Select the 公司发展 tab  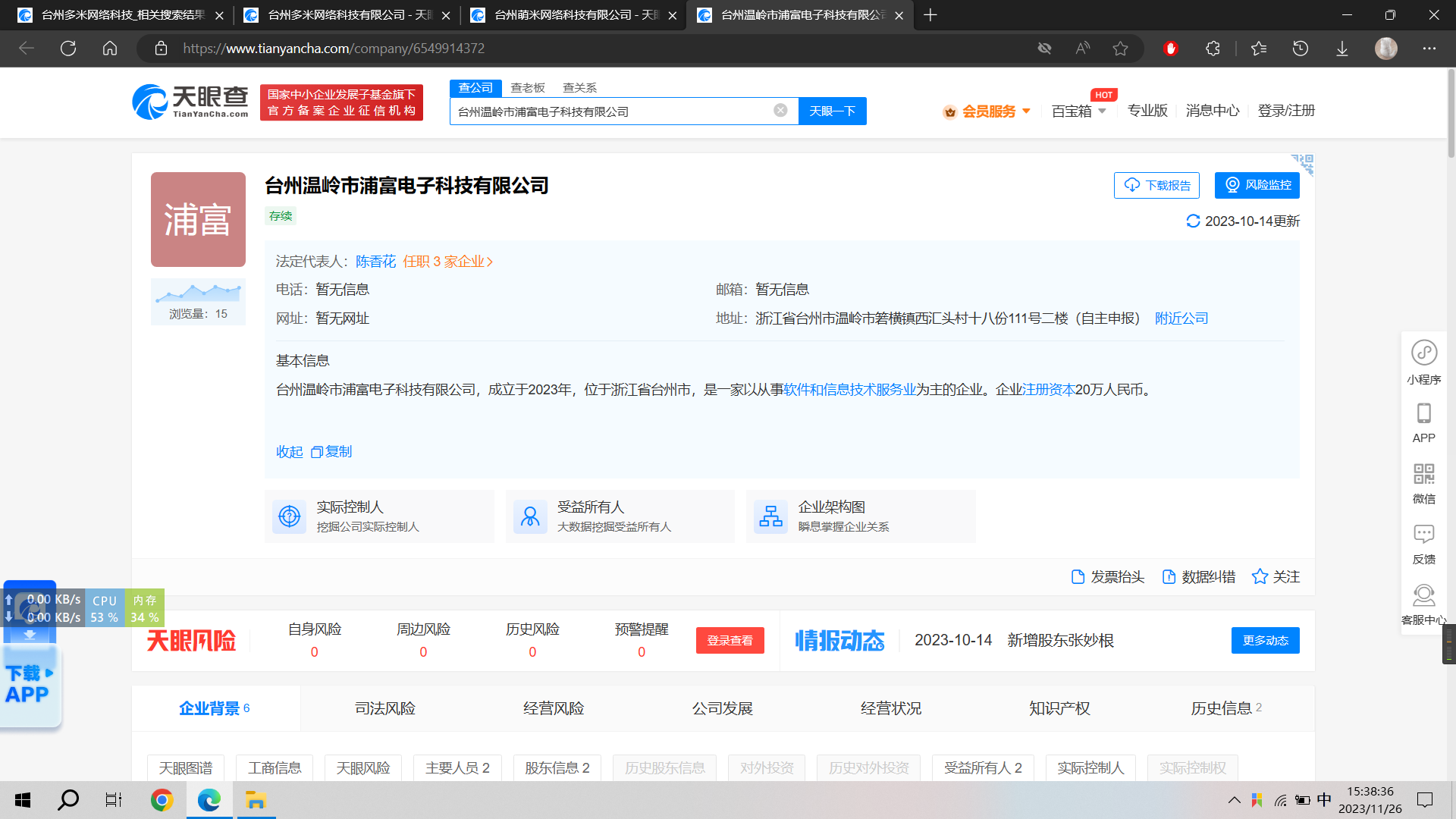(722, 708)
